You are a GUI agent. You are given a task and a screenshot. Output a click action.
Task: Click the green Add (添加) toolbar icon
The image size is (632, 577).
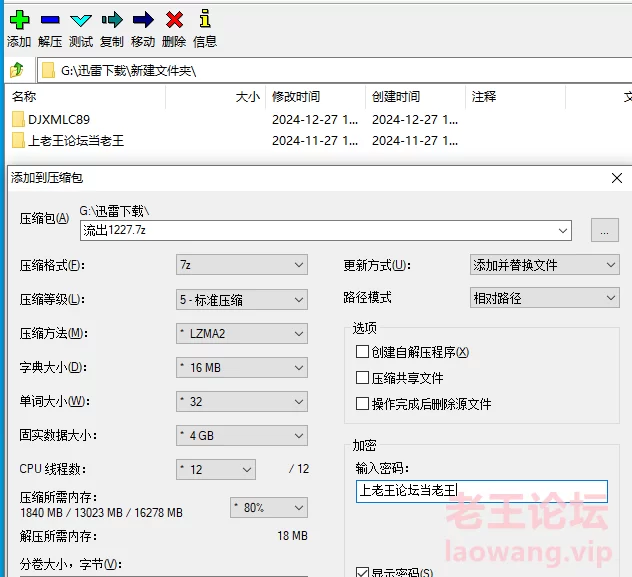pyautogui.click(x=19, y=19)
